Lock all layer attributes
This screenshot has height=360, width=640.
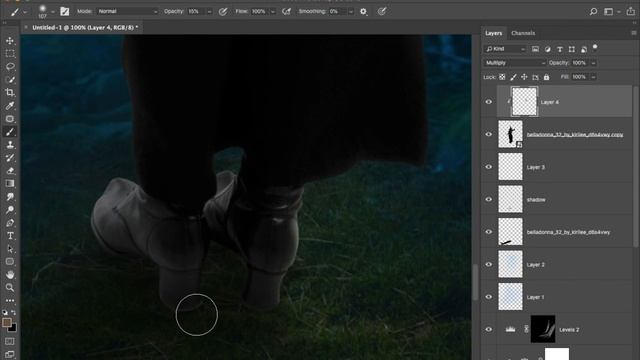point(547,77)
